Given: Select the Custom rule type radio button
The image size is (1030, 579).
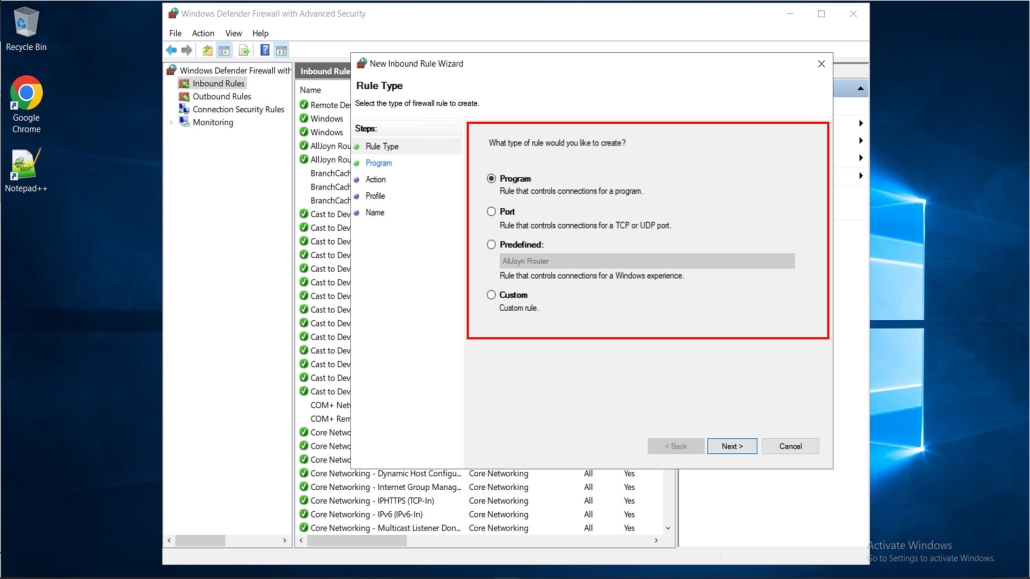Looking at the screenshot, I should [x=491, y=295].
